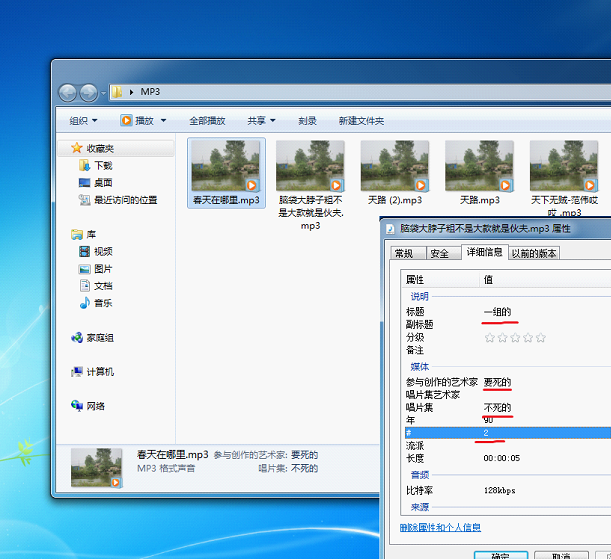The image size is (611, 560).
Task: Click the 长度 value 00:00:05
Action: tap(502, 458)
